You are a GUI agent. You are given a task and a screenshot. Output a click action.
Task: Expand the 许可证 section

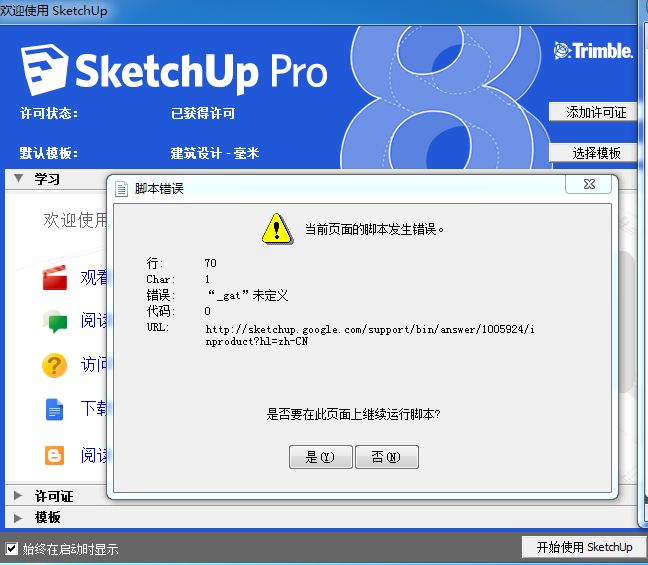point(18,495)
